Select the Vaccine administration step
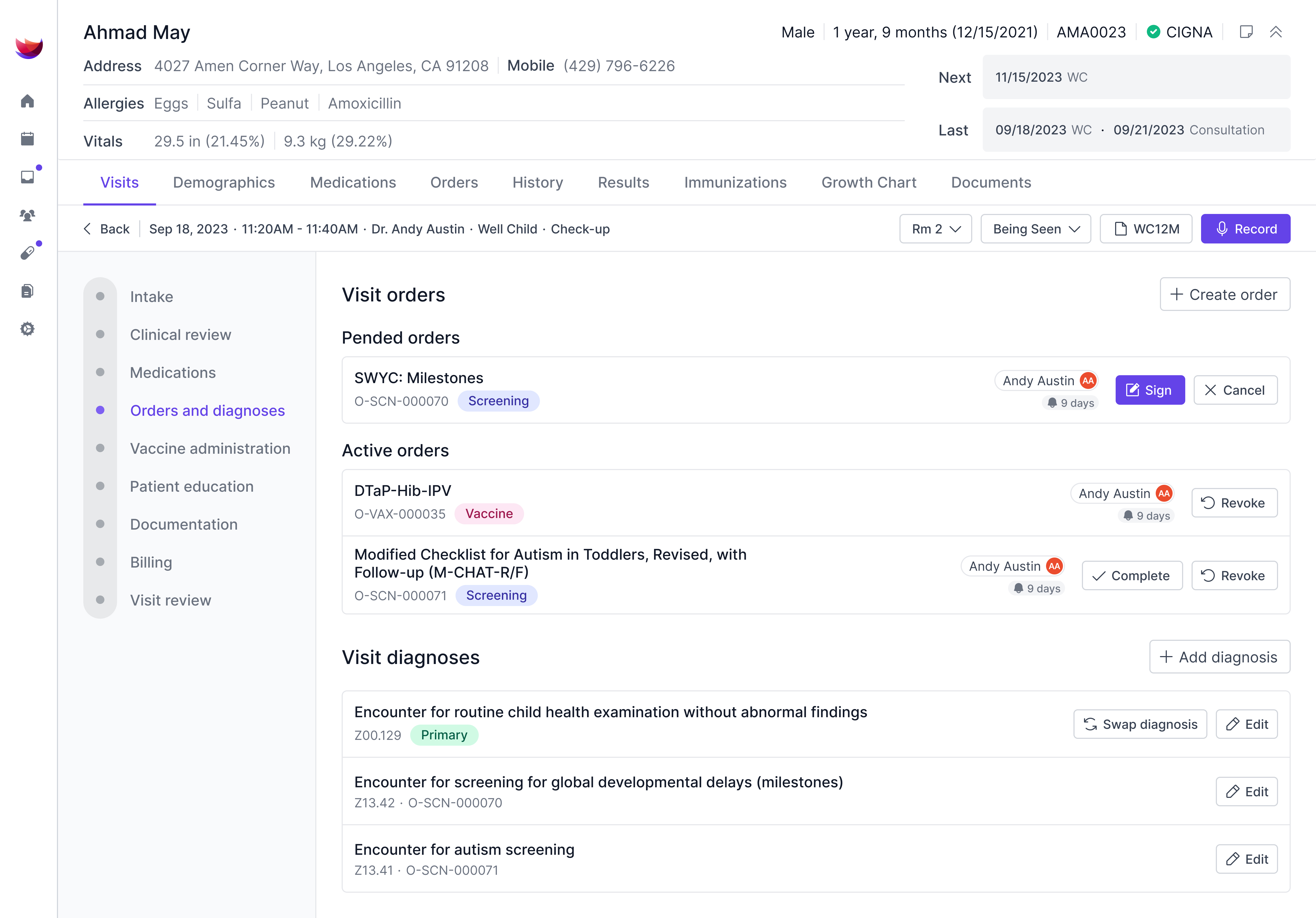1316x918 pixels. 210,449
